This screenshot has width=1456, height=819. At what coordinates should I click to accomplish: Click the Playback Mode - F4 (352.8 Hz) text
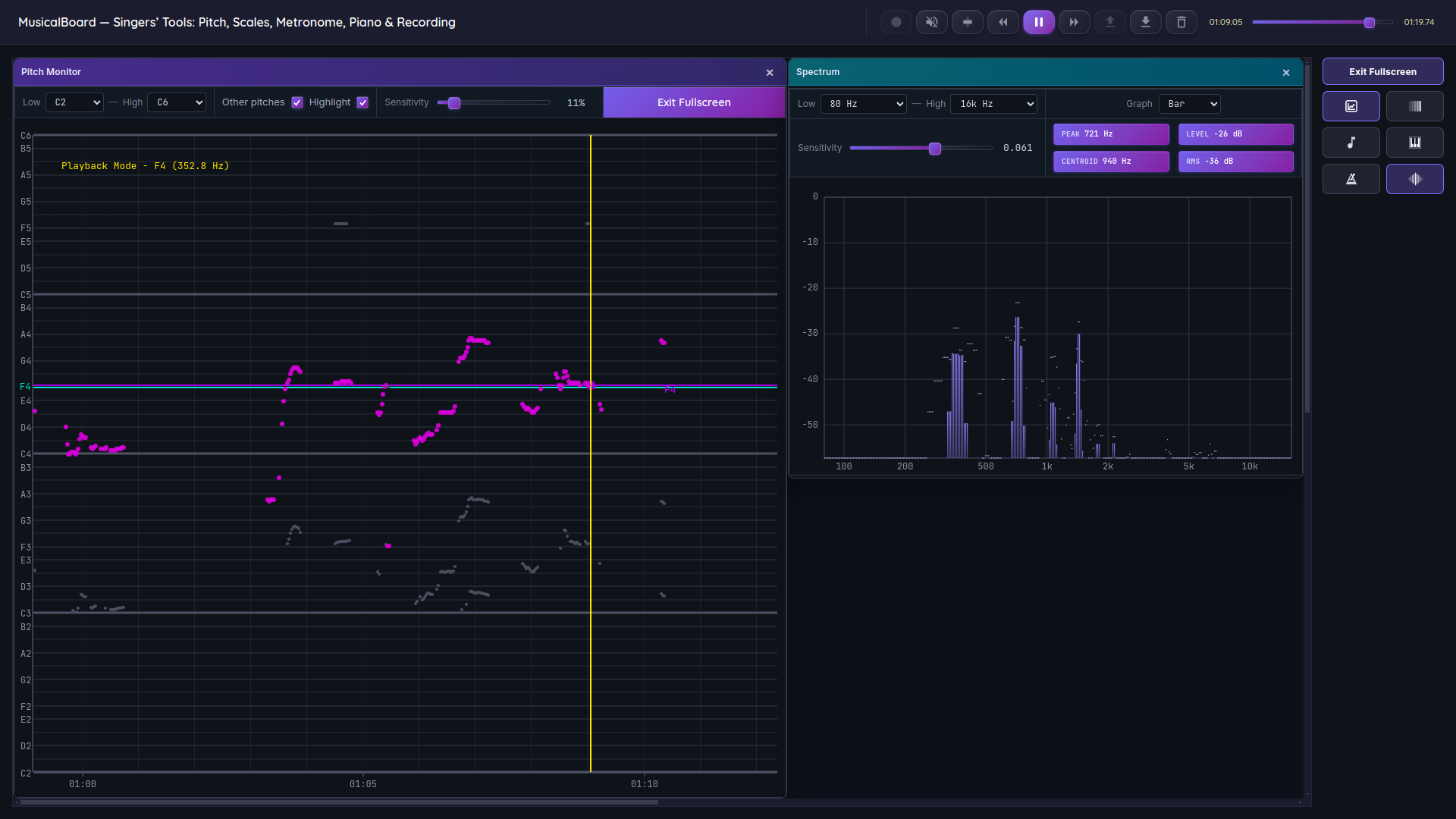(x=145, y=166)
